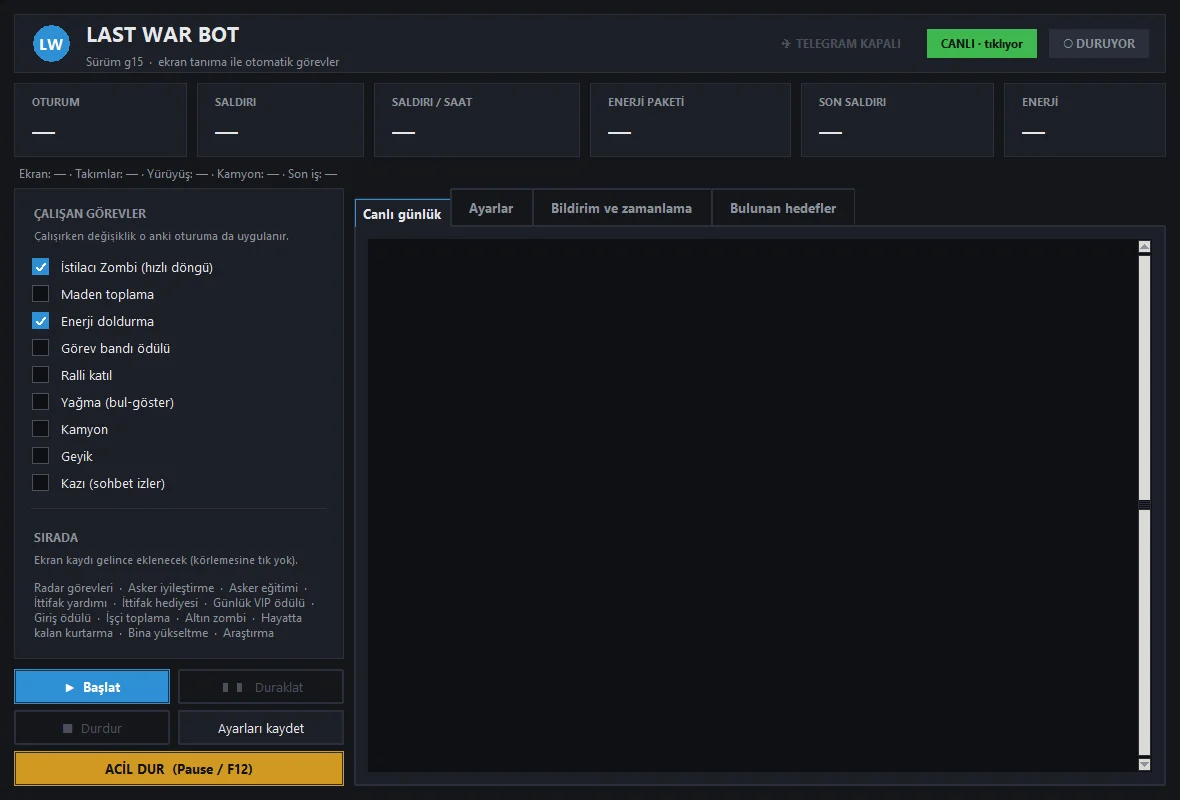Enable Görev bandı ödülü checkbox

[x=41, y=348]
